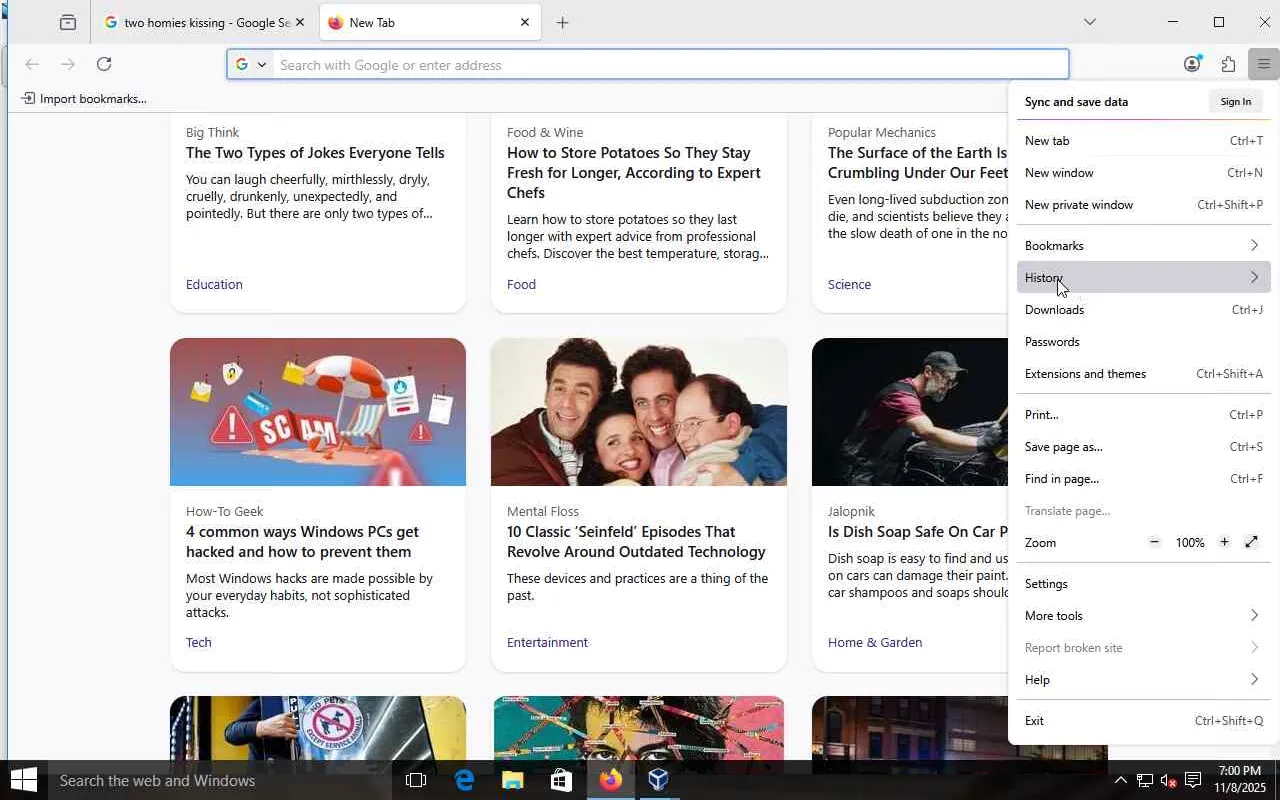Open a new tab with the plus button
Image resolution: width=1280 pixels, height=800 pixels.
[562, 22]
